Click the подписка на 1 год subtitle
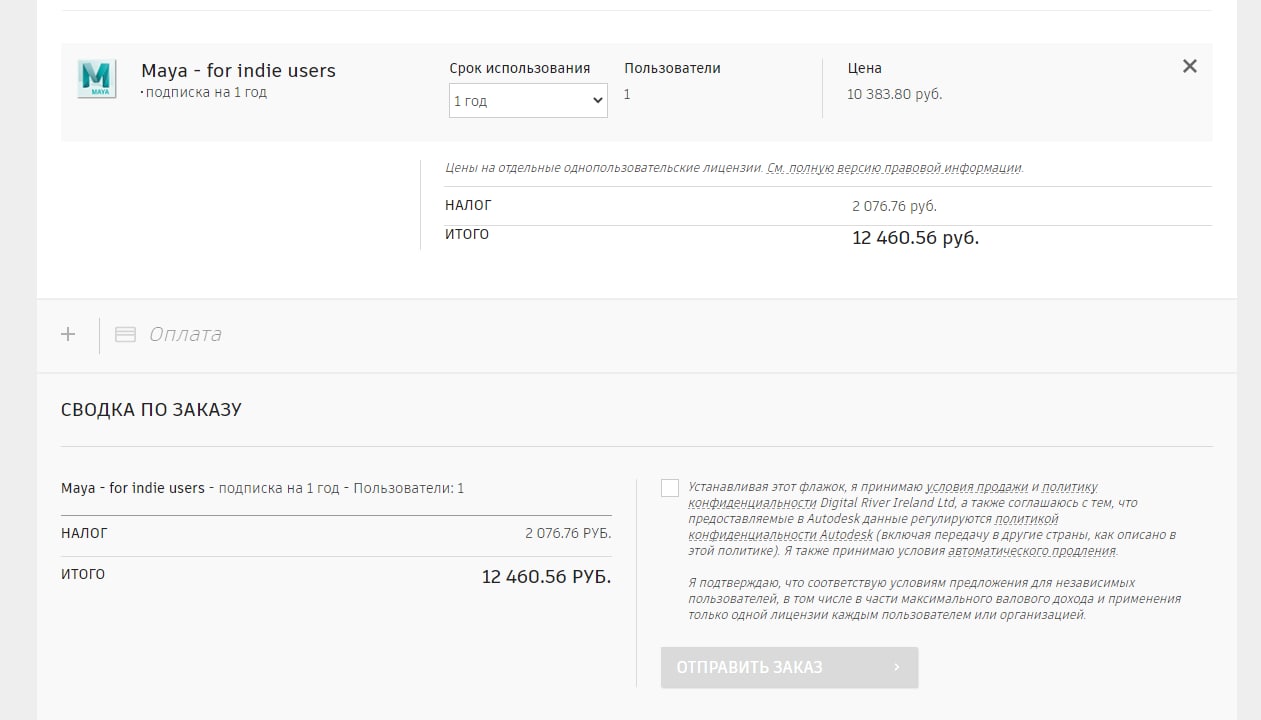The height and width of the screenshot is (720, 1261). pos(206,93)
